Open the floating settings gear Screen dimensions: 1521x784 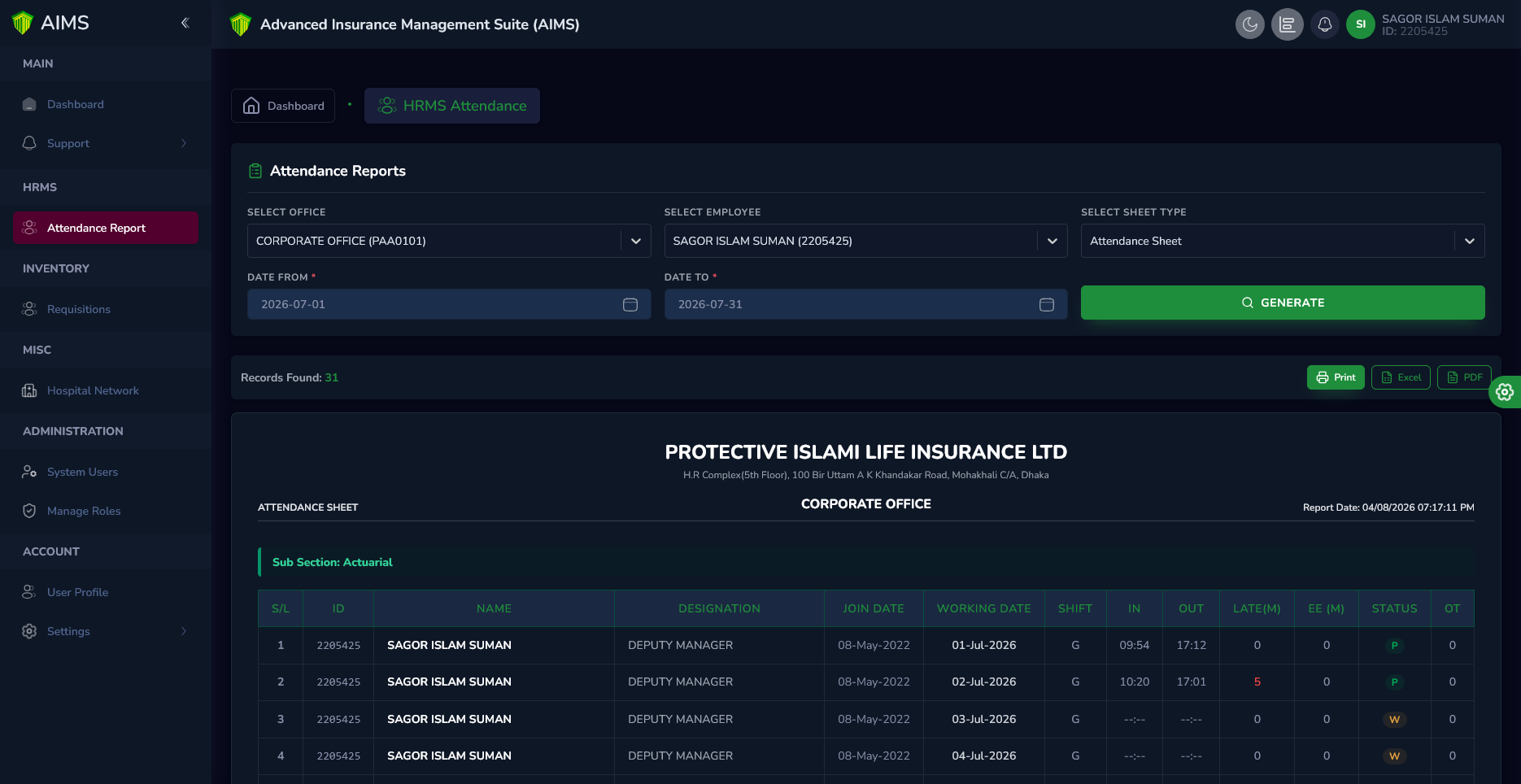[x=1505, y=392]
